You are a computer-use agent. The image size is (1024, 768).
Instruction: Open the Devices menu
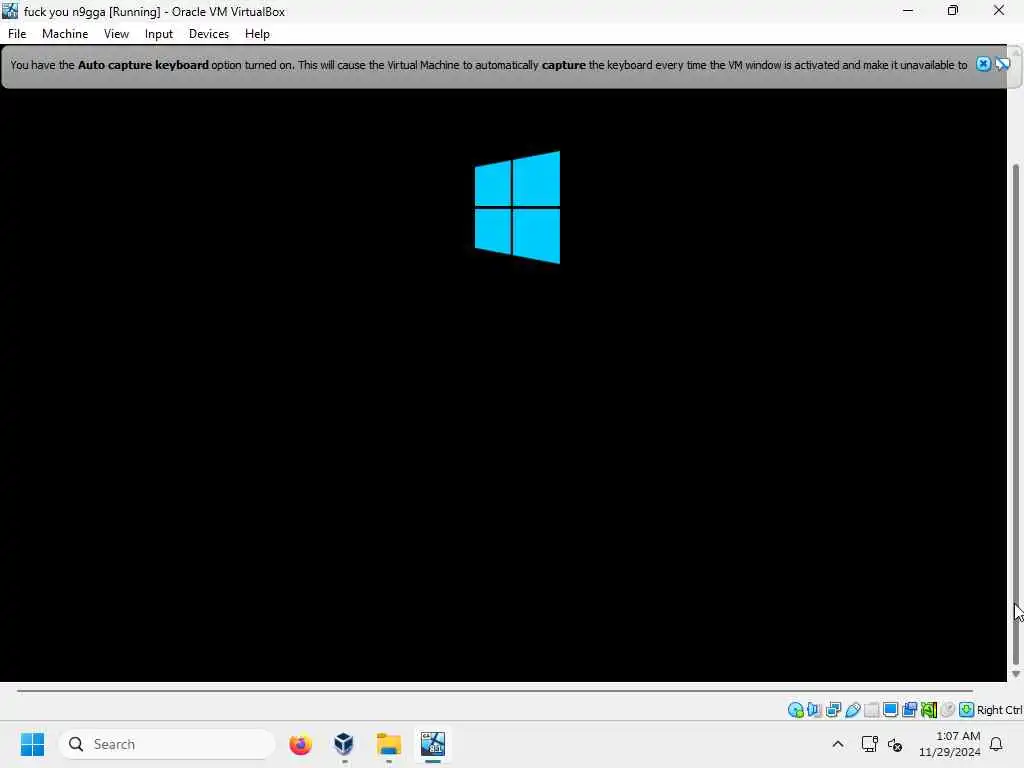(x=209, y=34)
